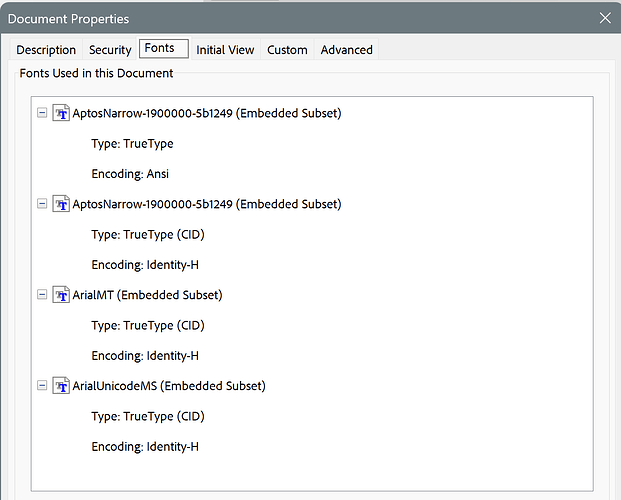
Task: Click the TrueType font icon beside ArialMT
Action: (60, 295)
